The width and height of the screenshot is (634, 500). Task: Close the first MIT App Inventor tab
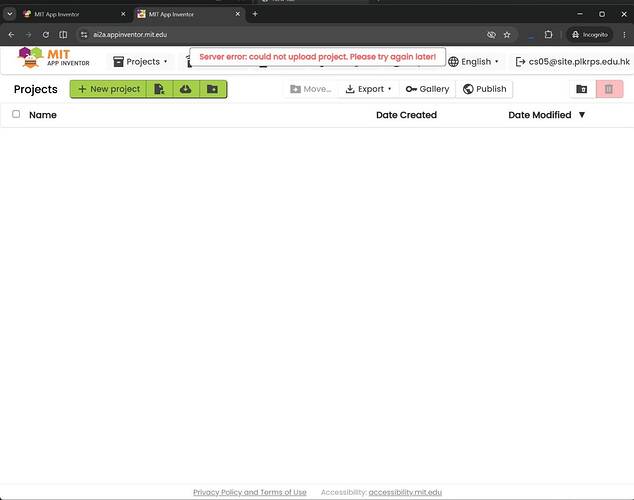tap(123, 14)
